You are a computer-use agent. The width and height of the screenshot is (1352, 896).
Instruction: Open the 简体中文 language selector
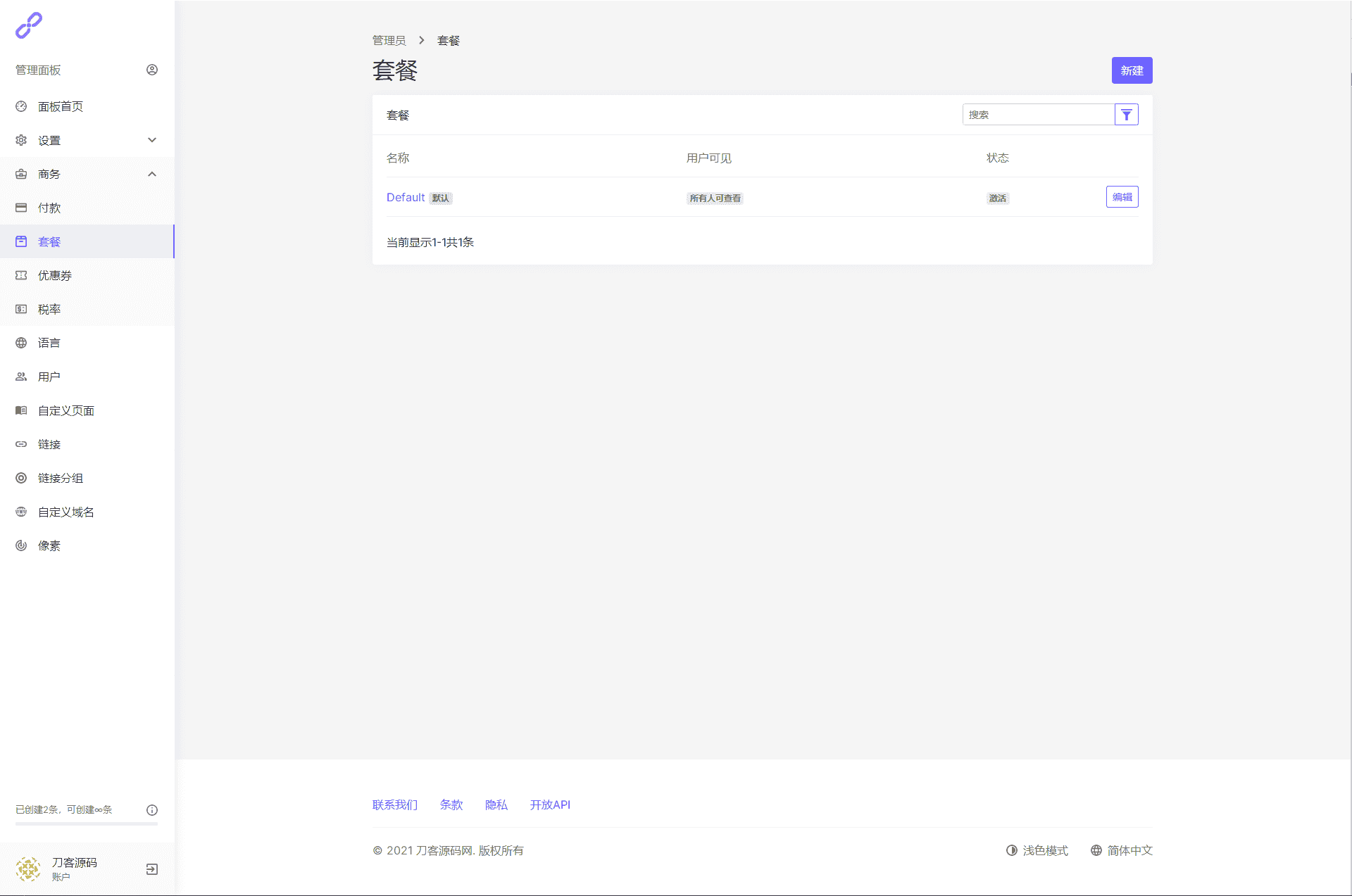click(1121, 850)
